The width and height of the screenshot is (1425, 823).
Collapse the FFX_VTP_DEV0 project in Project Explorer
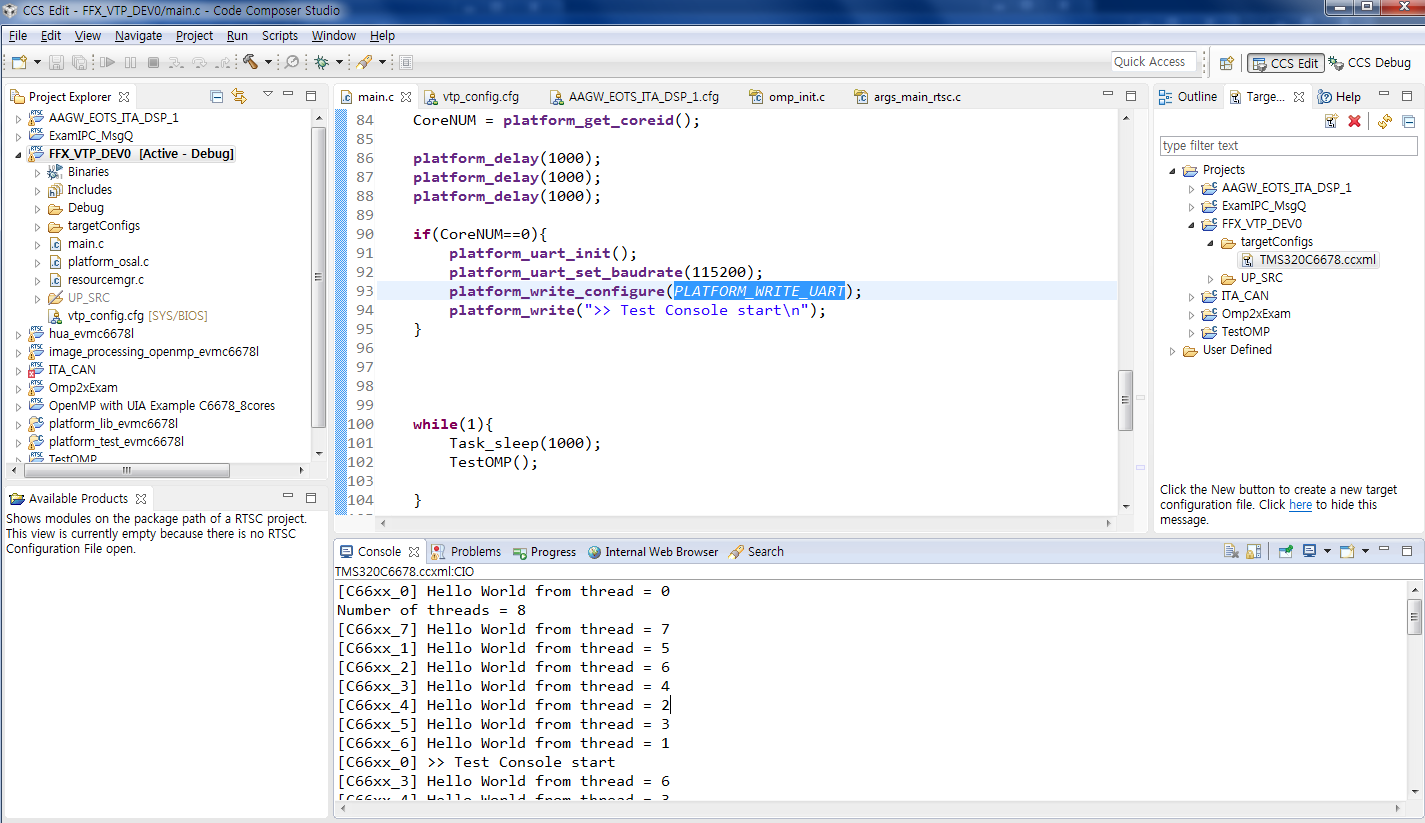pos(19,154)
